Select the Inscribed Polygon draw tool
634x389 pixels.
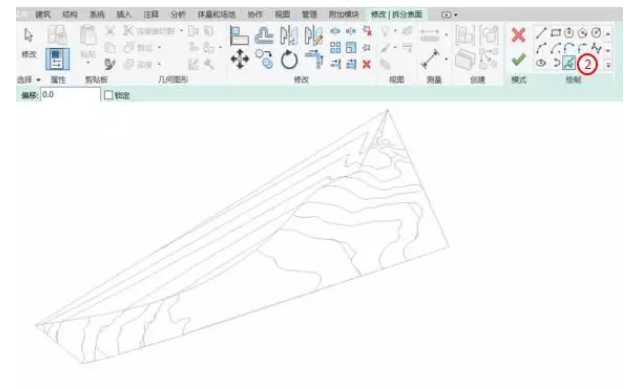[569, 33]
